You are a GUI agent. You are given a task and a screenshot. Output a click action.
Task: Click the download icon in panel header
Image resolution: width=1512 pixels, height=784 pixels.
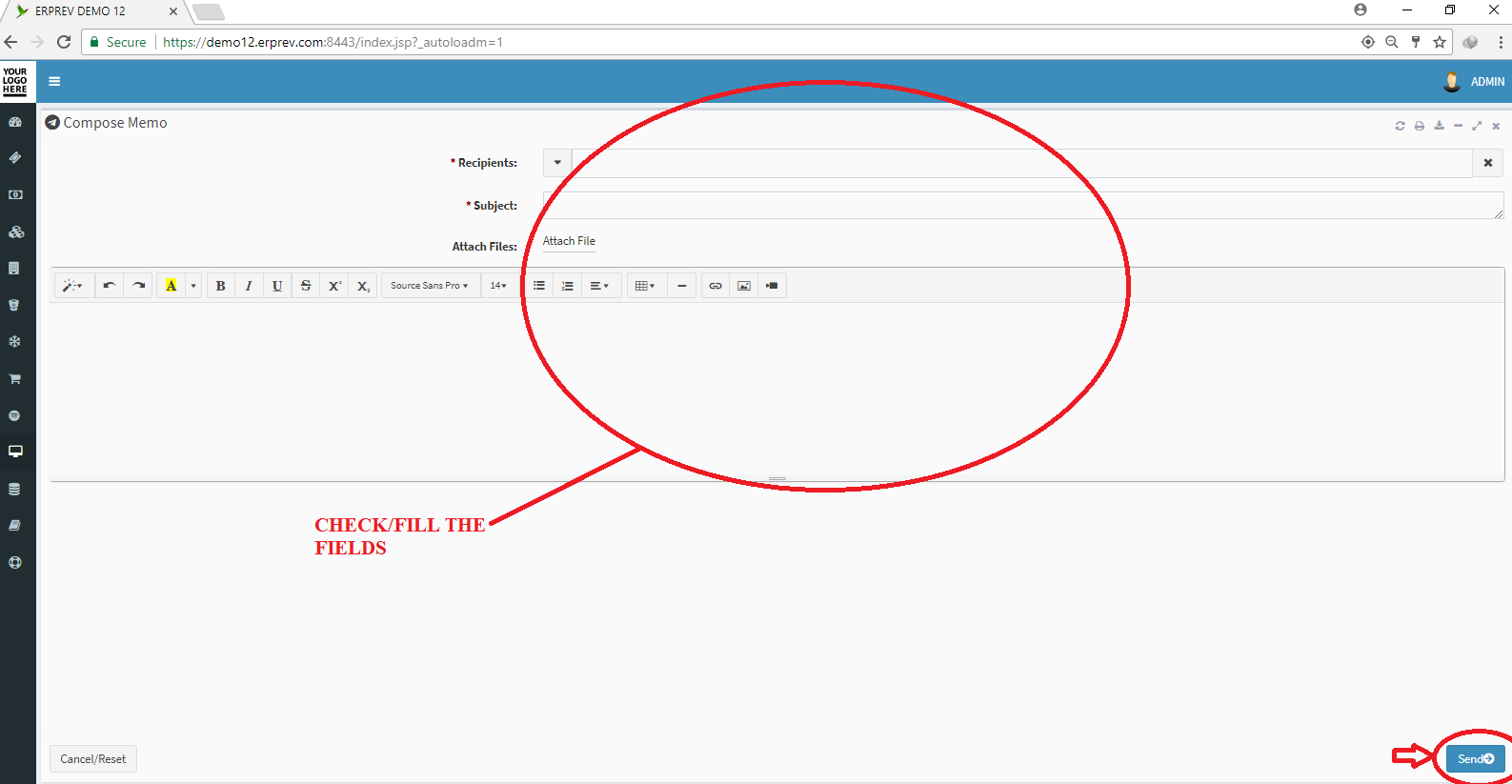pos(1439,126)
